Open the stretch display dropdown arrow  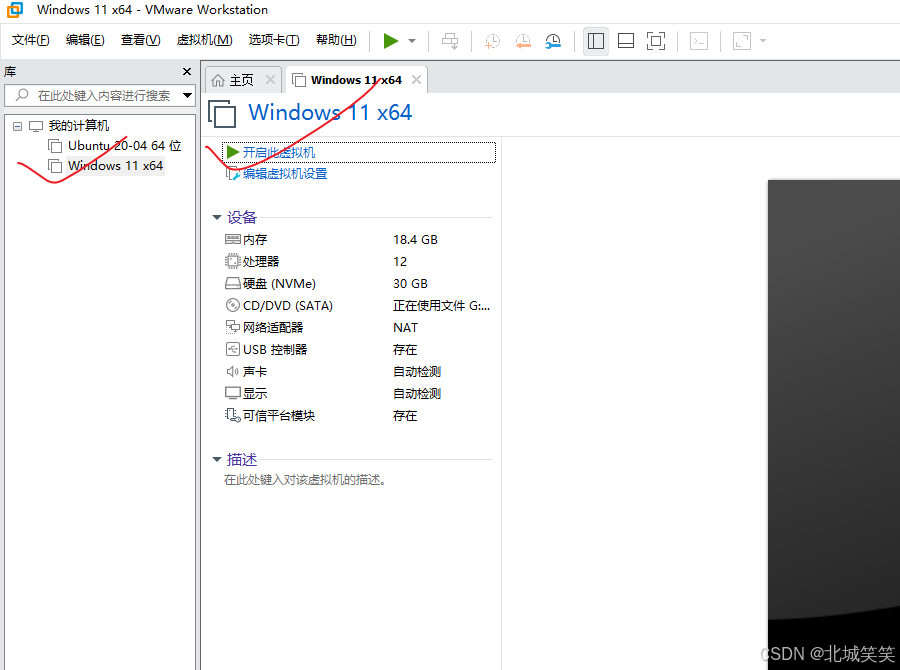point(763,41)
